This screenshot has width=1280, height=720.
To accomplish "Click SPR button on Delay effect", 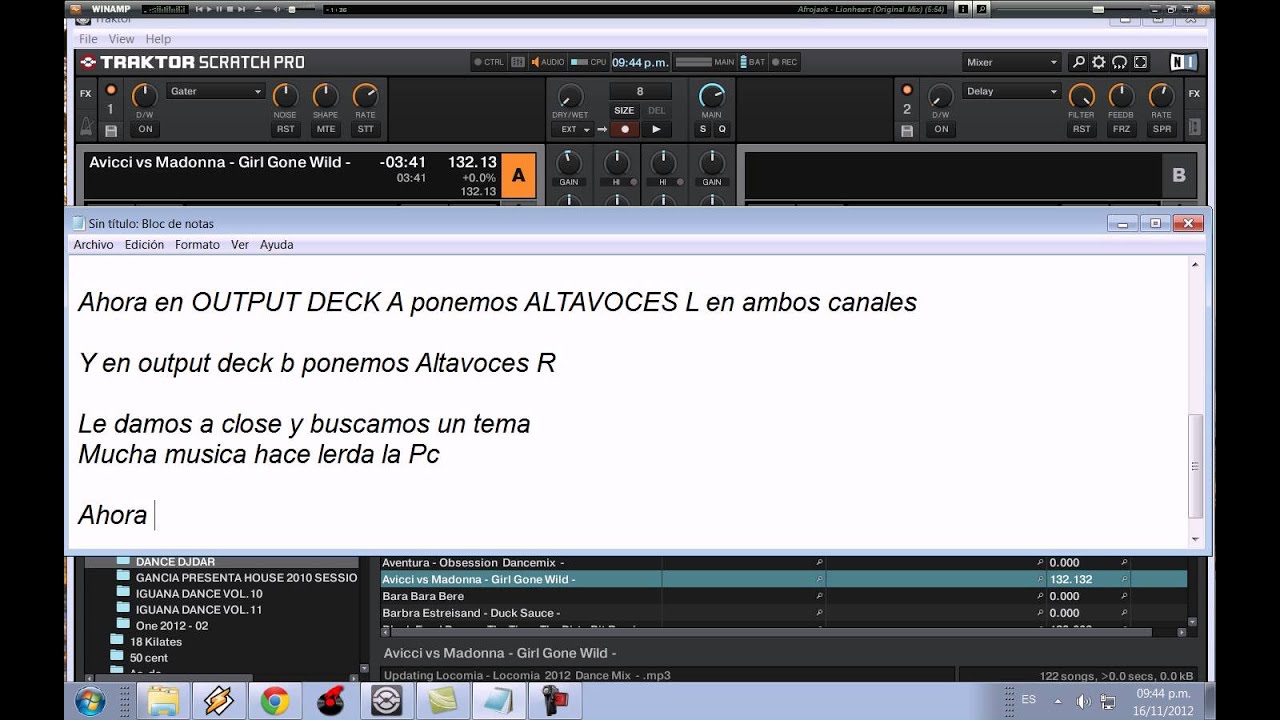I will 1161,129.
